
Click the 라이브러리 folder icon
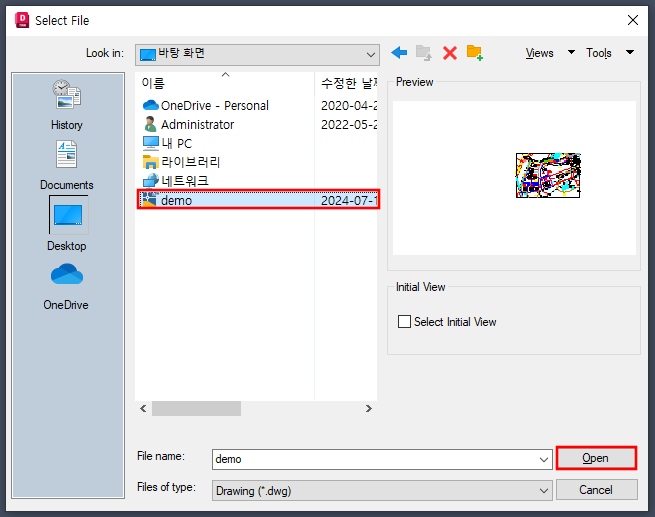(150, 162)
